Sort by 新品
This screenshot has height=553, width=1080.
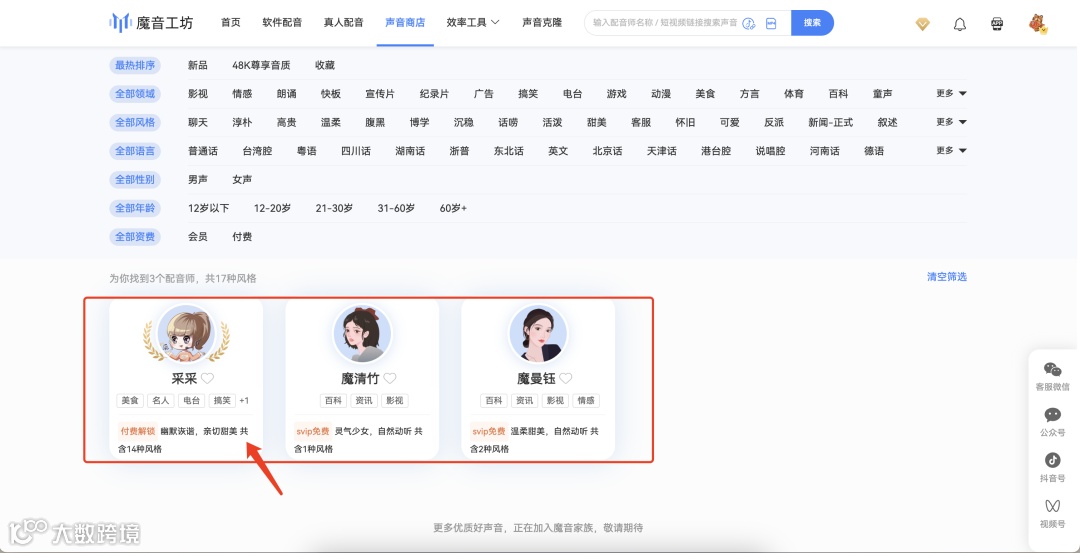tap(198, 65)
